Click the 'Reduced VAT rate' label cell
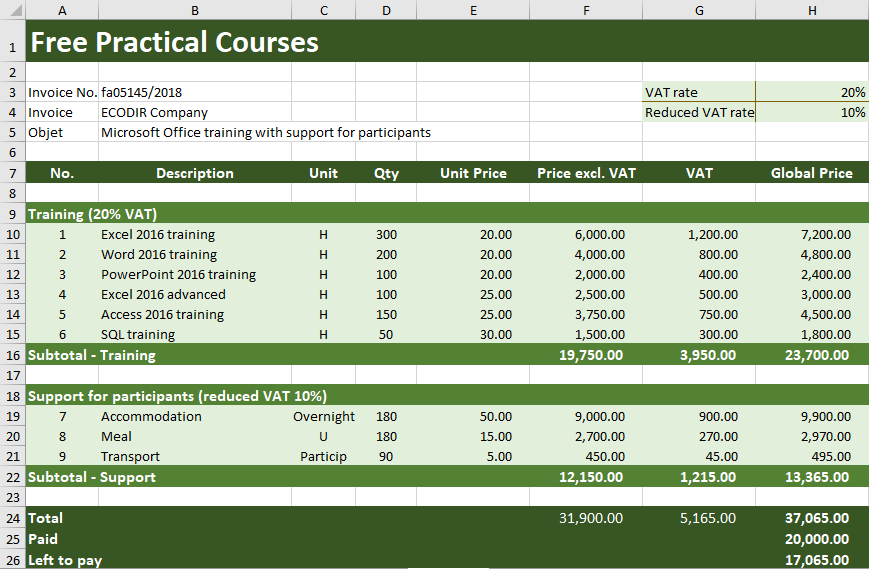Screen dimensions: 869x569 pyautogui.click(x=699, y=112)
